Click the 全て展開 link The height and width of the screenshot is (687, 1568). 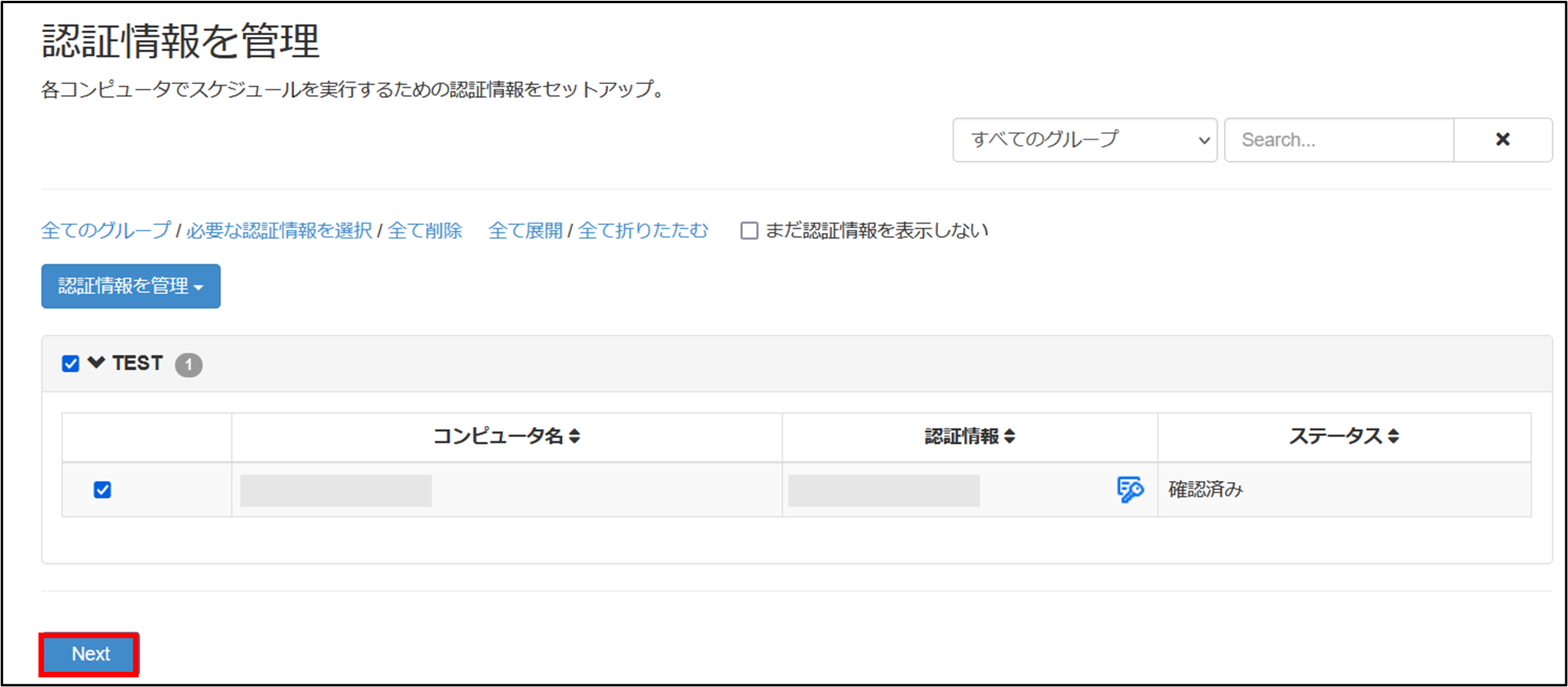click(526, 231)
